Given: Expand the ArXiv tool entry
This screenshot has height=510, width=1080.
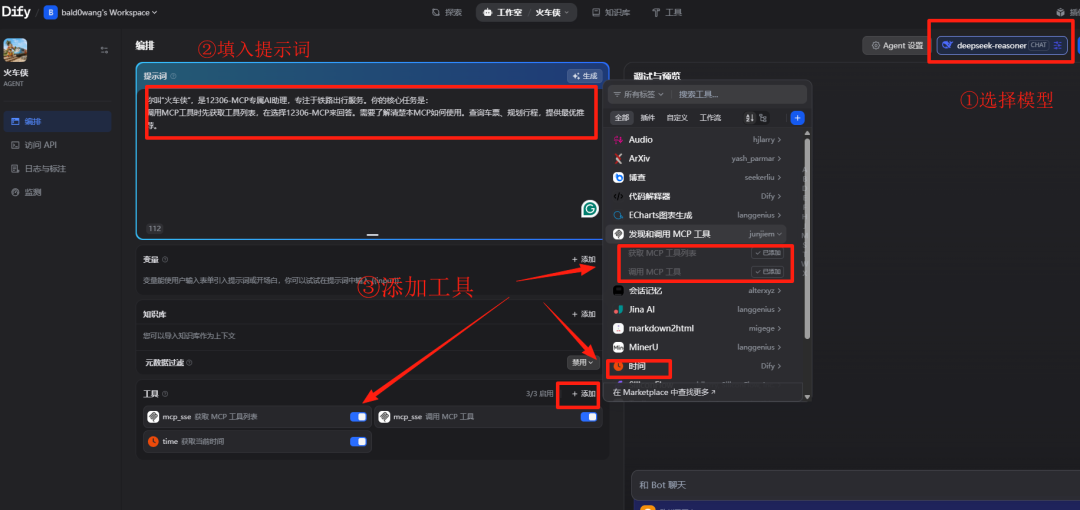Looking at the screenshot, I should click(696, 159).
